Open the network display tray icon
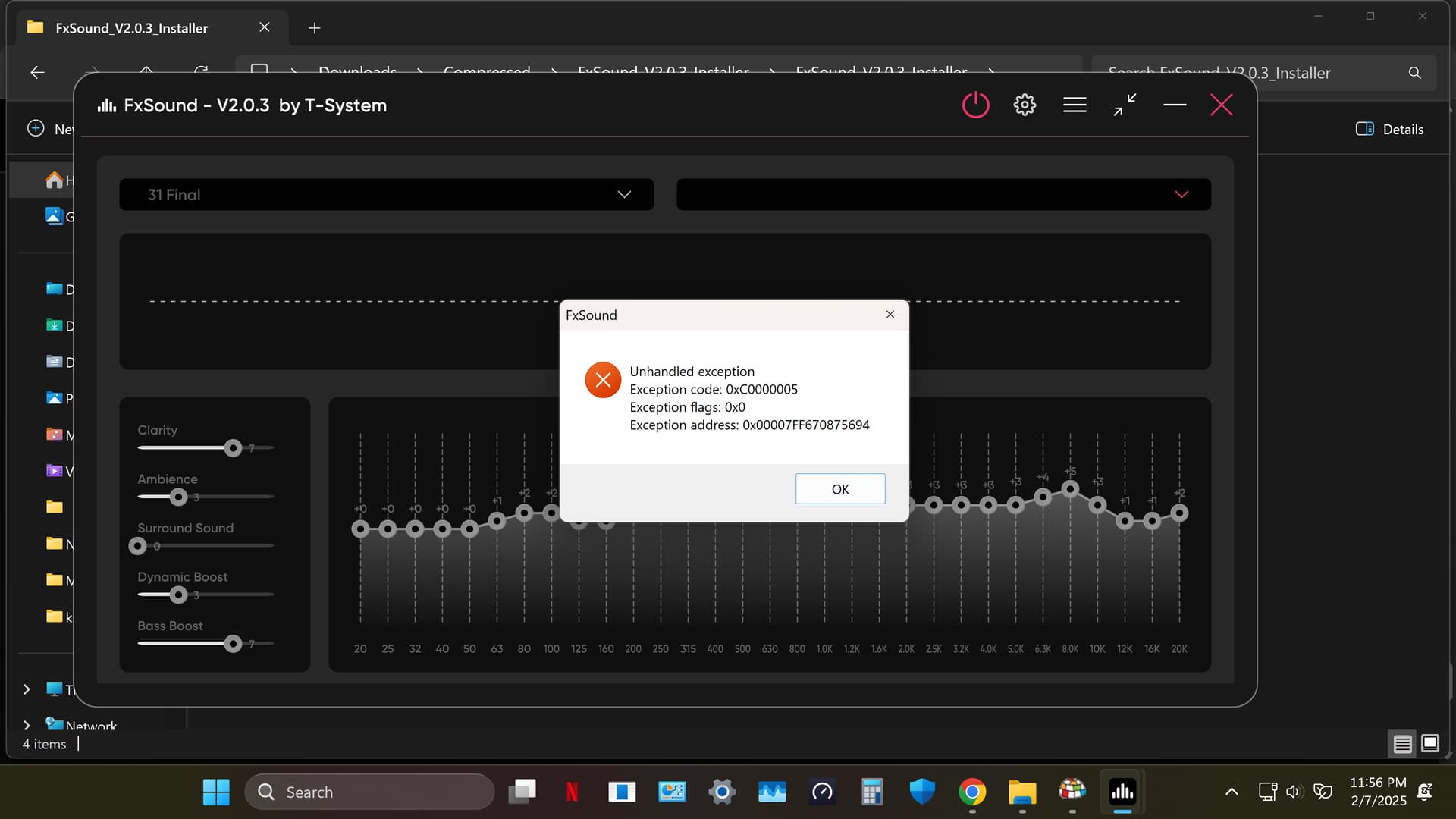1456x819 pixels. pos(1267,792)
